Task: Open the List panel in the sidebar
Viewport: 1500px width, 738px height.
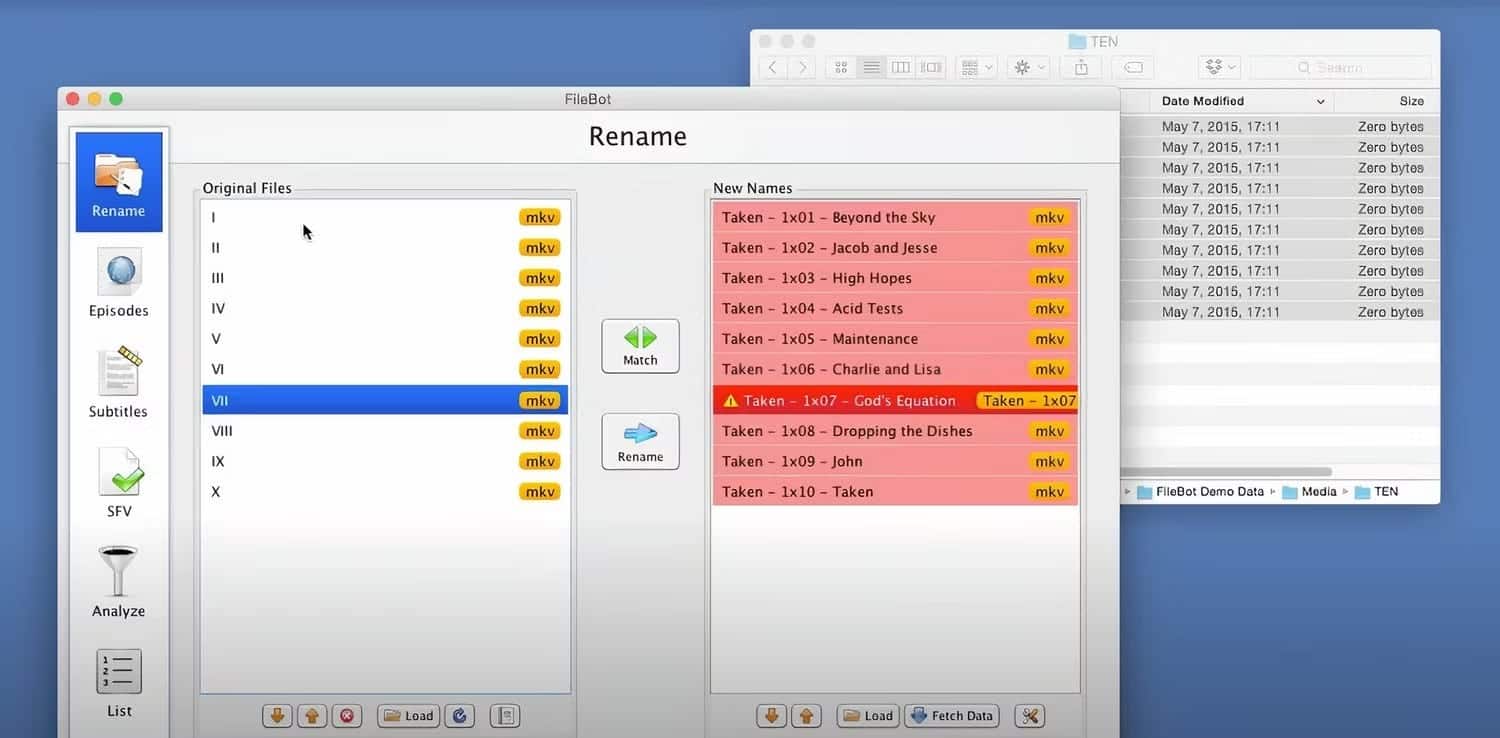Action: [x=119, y=683]
